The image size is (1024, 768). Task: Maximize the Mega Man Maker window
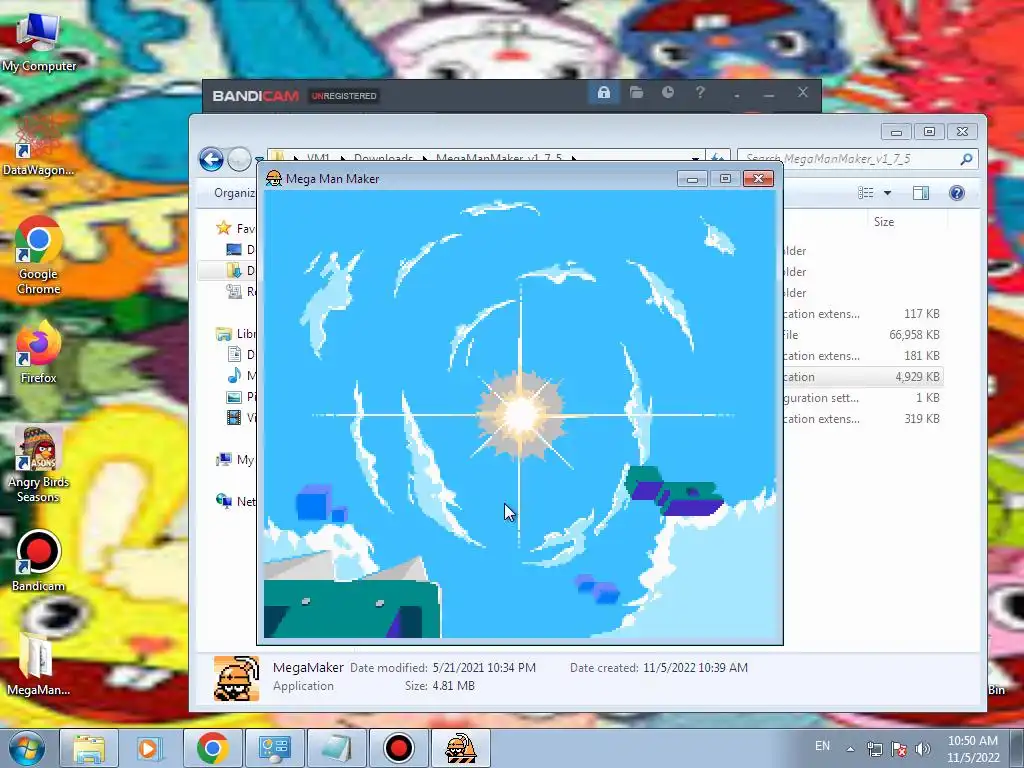pos(725,178)
